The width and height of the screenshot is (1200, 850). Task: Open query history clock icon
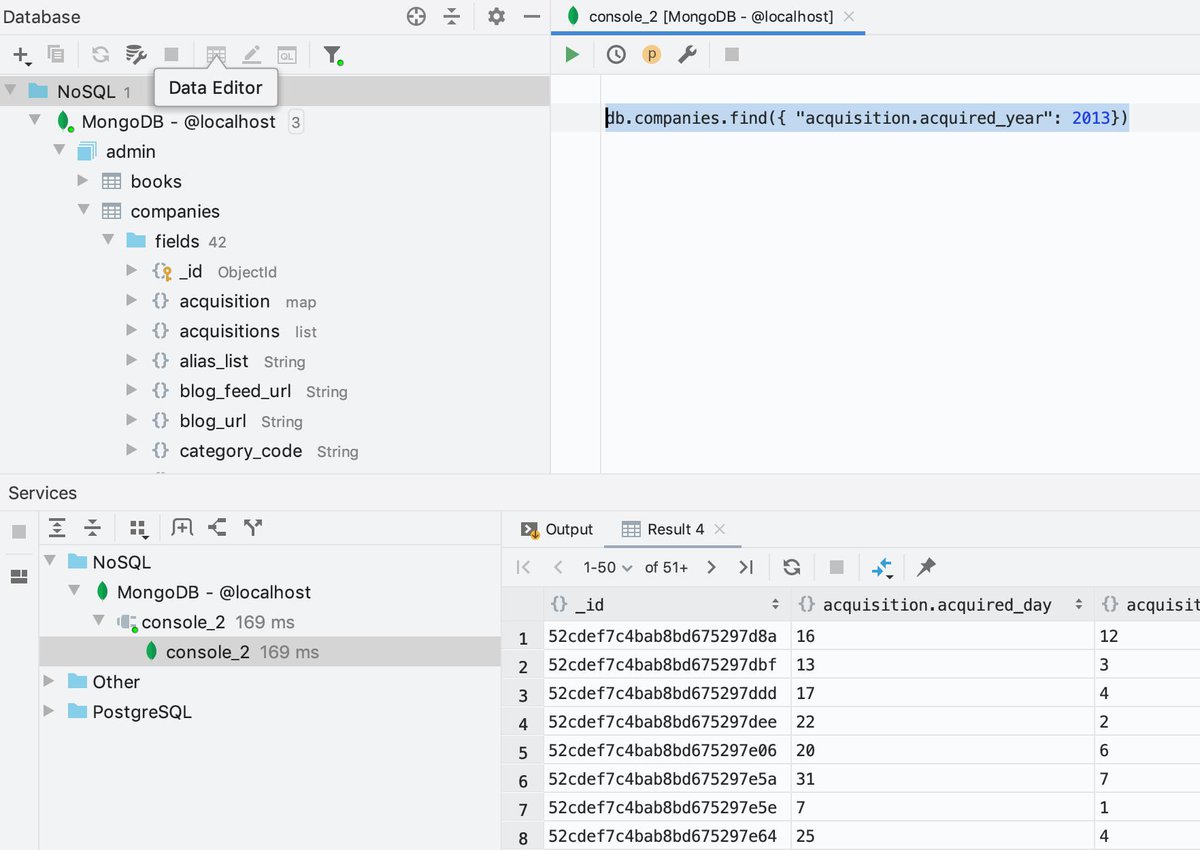coord(616,54)
